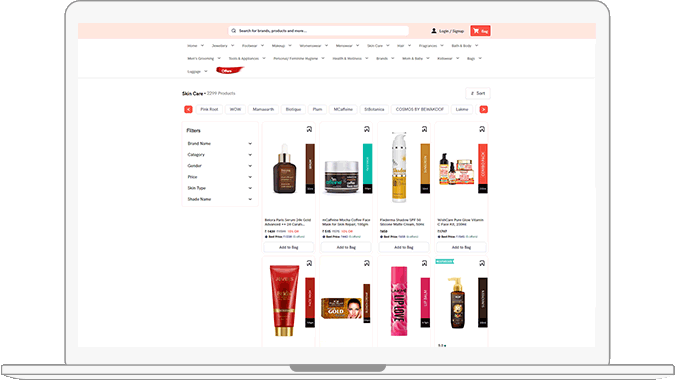Wishlist the Lakme Lip Love balm
675x380 pixels.
(424, 263)
